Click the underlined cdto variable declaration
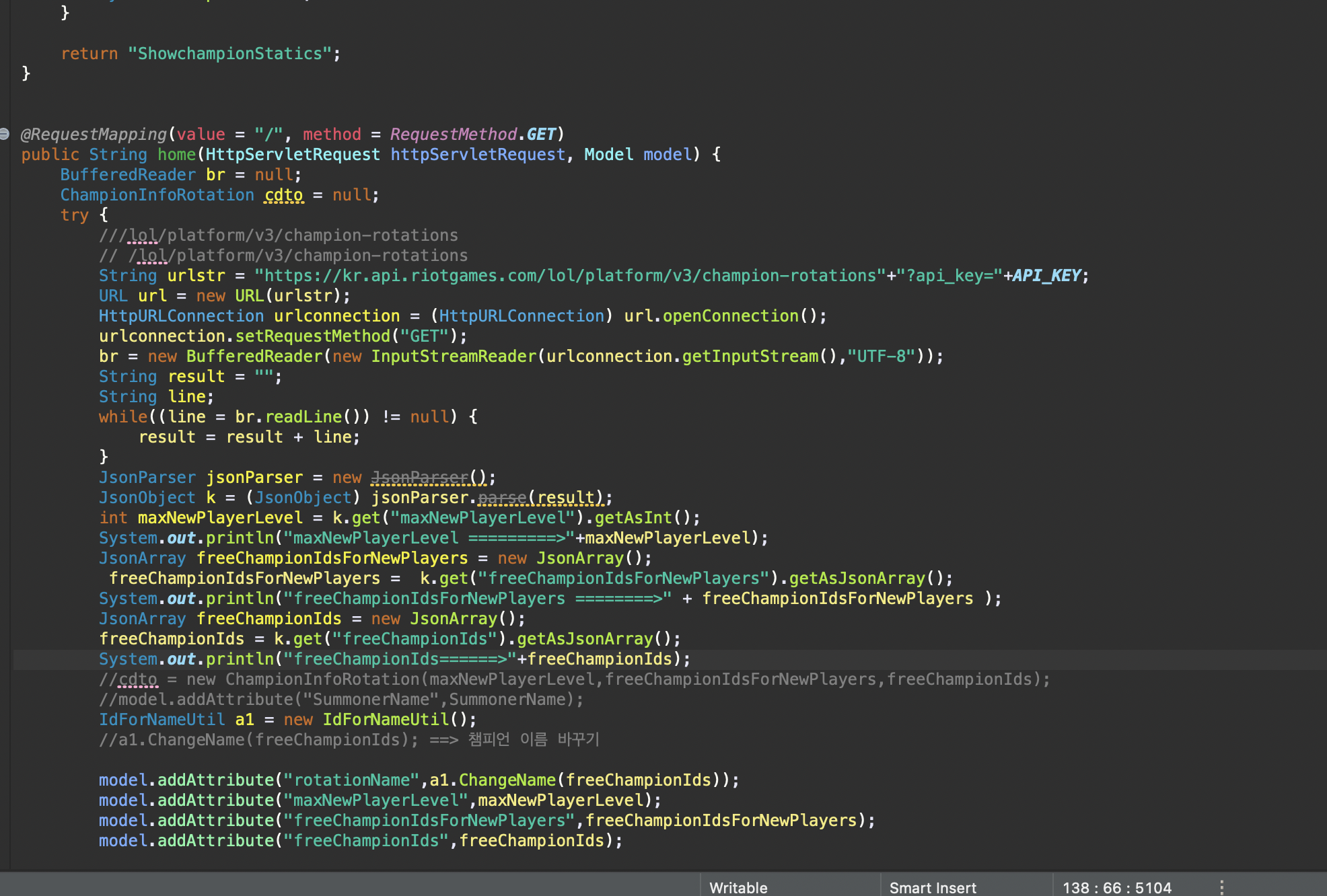The width and height of the screenshot is (1327, 896). tap(283, 195)
